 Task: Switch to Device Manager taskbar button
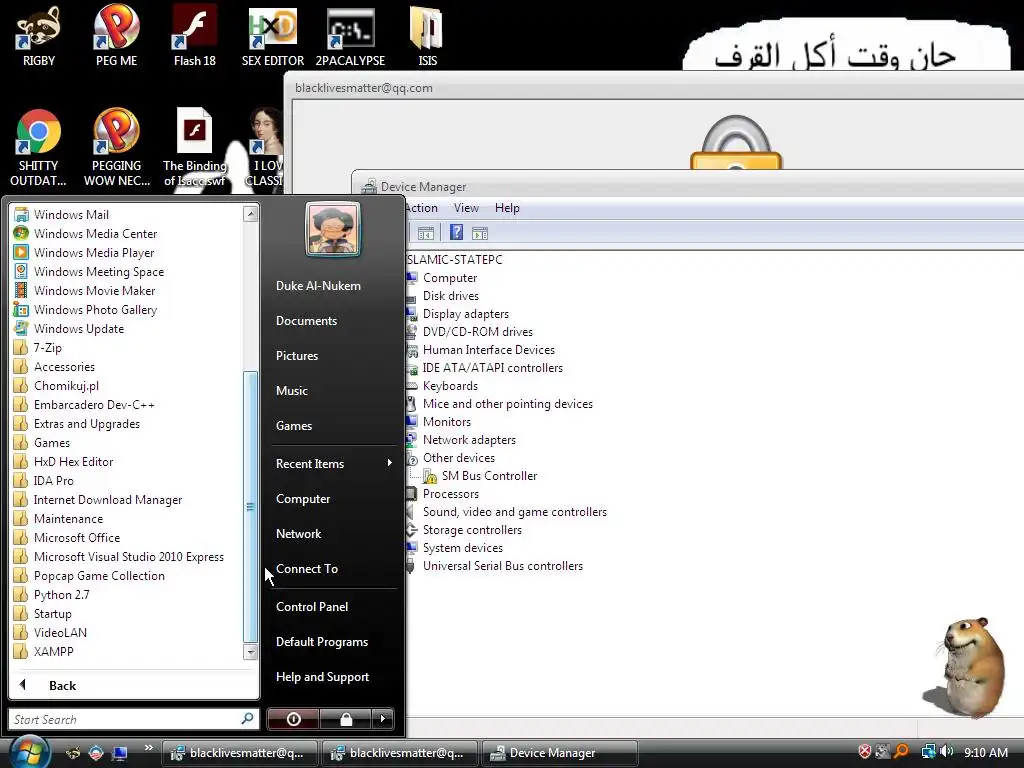pos(559,753)
